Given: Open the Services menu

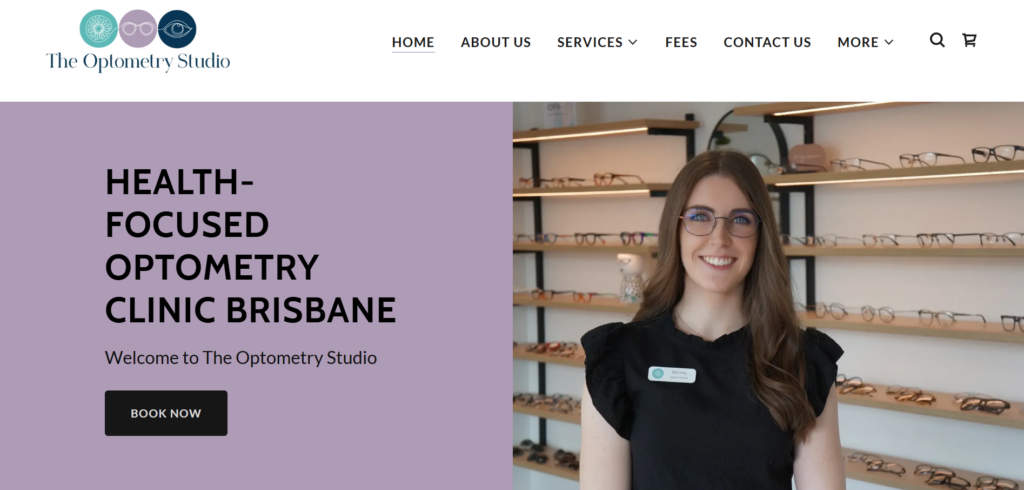Looking at the screenshot, I should [597, 42].
